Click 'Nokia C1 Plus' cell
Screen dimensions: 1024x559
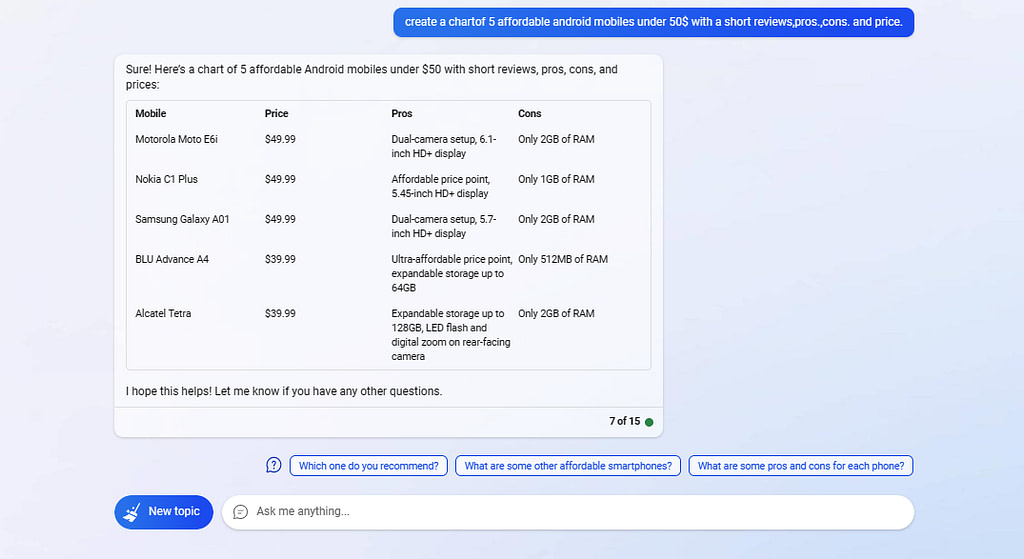167,179
